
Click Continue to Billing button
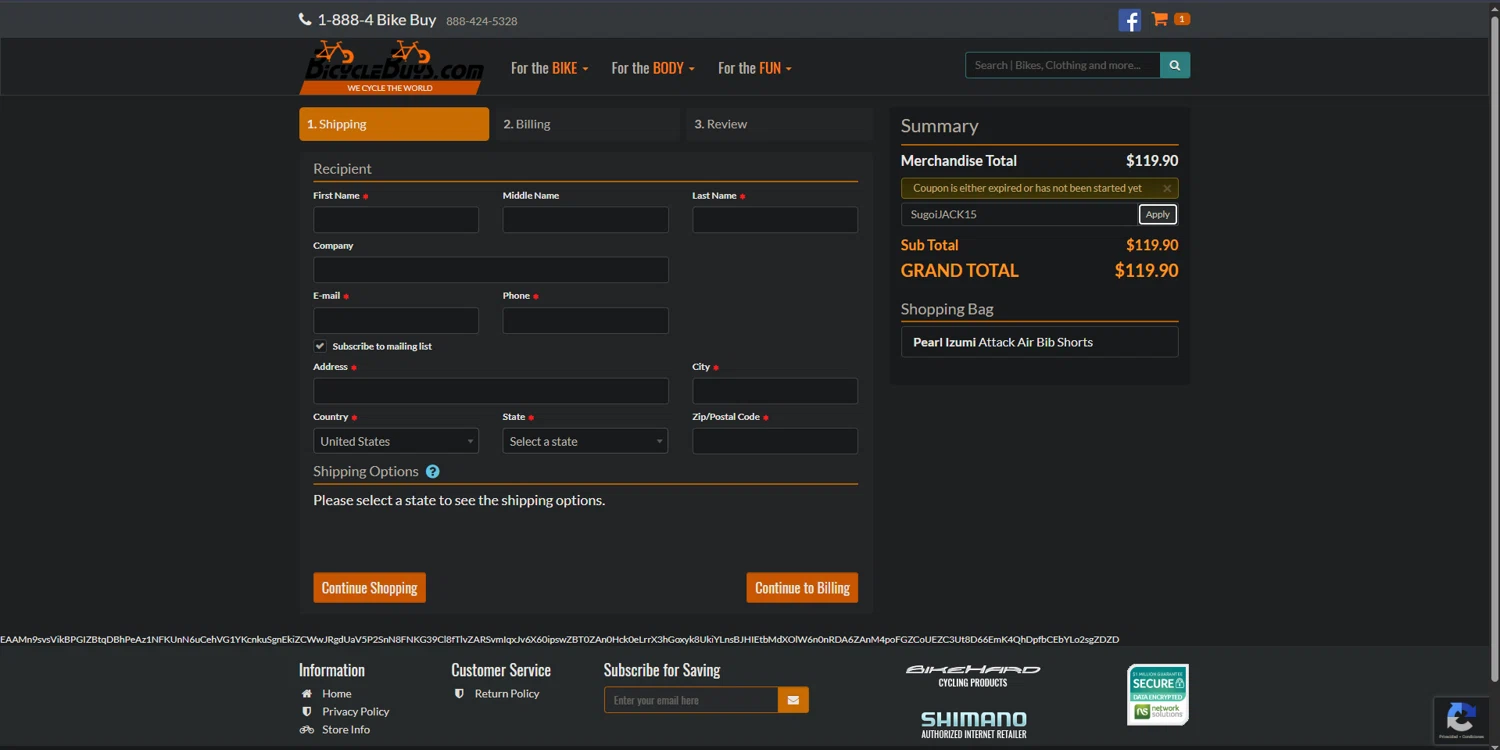pyautogui.click(x=802, y=588)
